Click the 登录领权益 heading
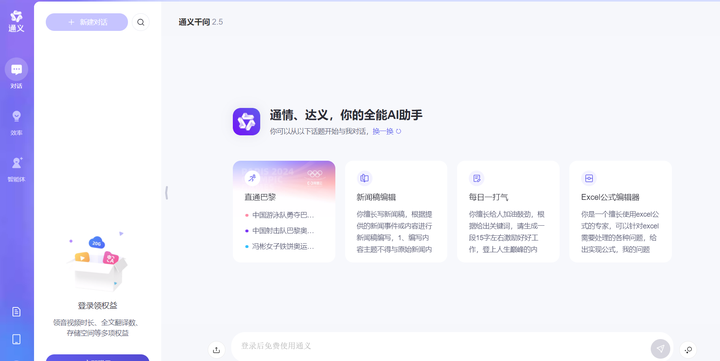This screenshot has width=720, height=361. pyautogui.click(x=97, y=305)
